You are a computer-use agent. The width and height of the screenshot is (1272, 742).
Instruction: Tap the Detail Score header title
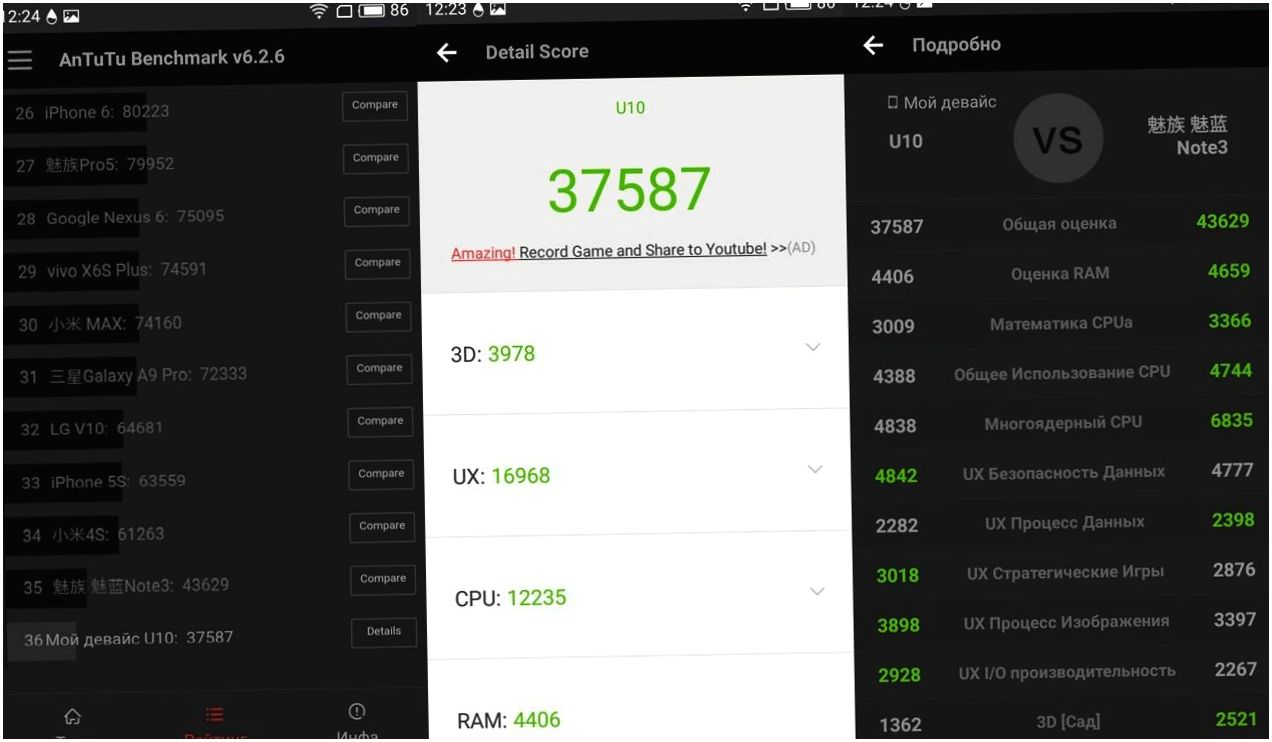pyautogui.click(x=537, y=52)
